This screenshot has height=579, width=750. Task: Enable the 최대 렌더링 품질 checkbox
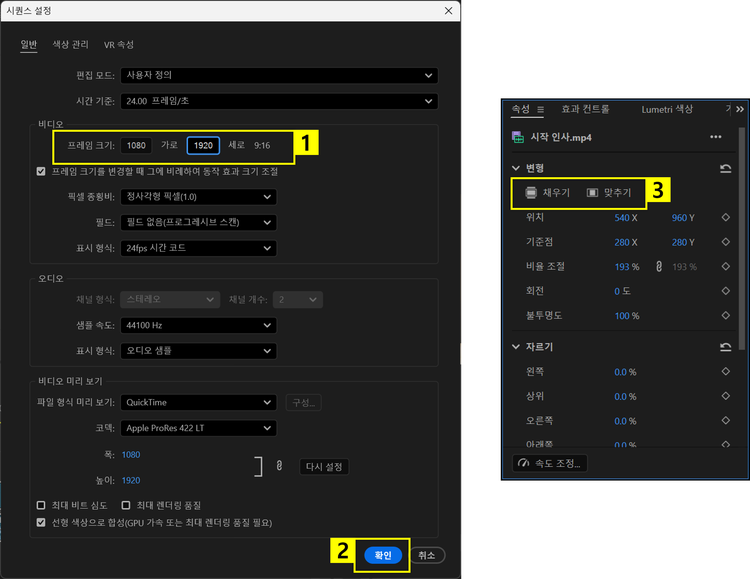[x=126, y=505]
